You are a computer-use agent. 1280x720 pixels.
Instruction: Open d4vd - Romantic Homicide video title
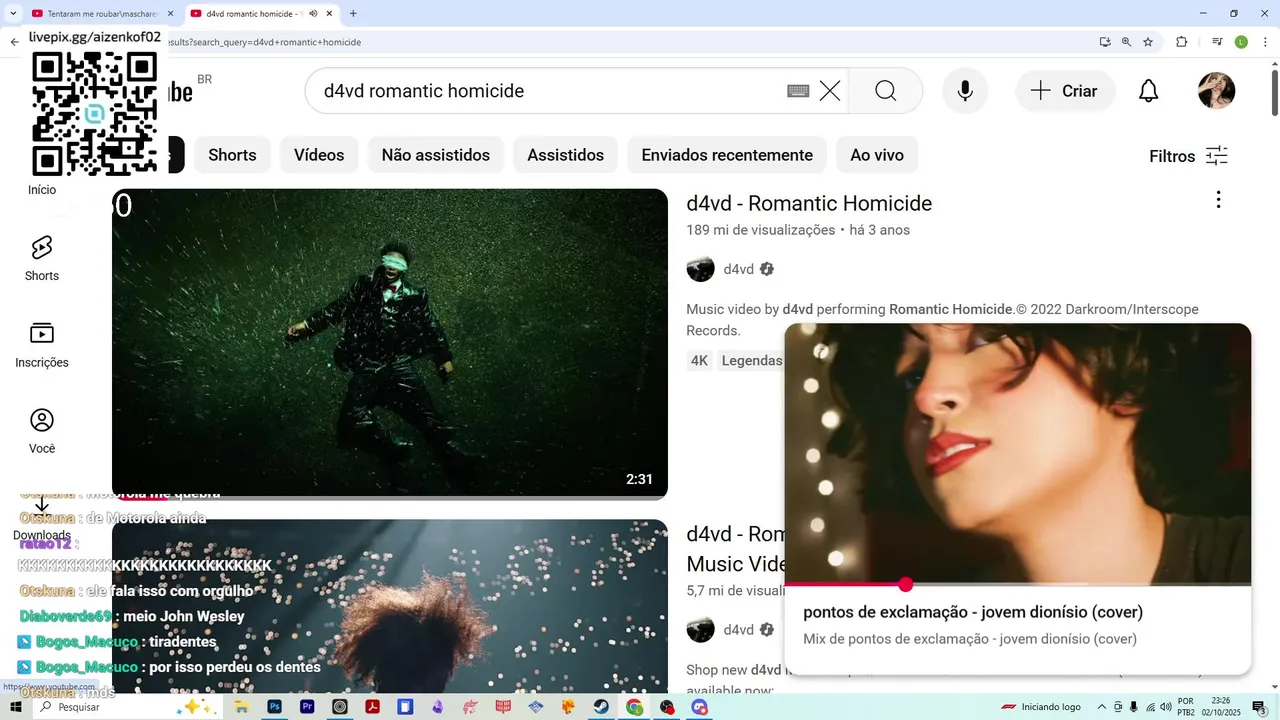point(809,203)
